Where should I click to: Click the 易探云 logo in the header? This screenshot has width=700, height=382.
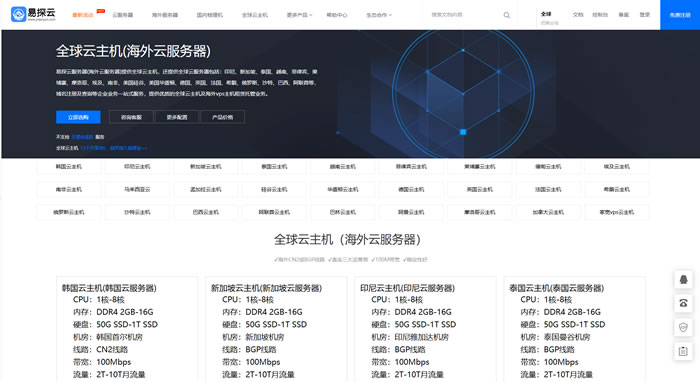33,14
